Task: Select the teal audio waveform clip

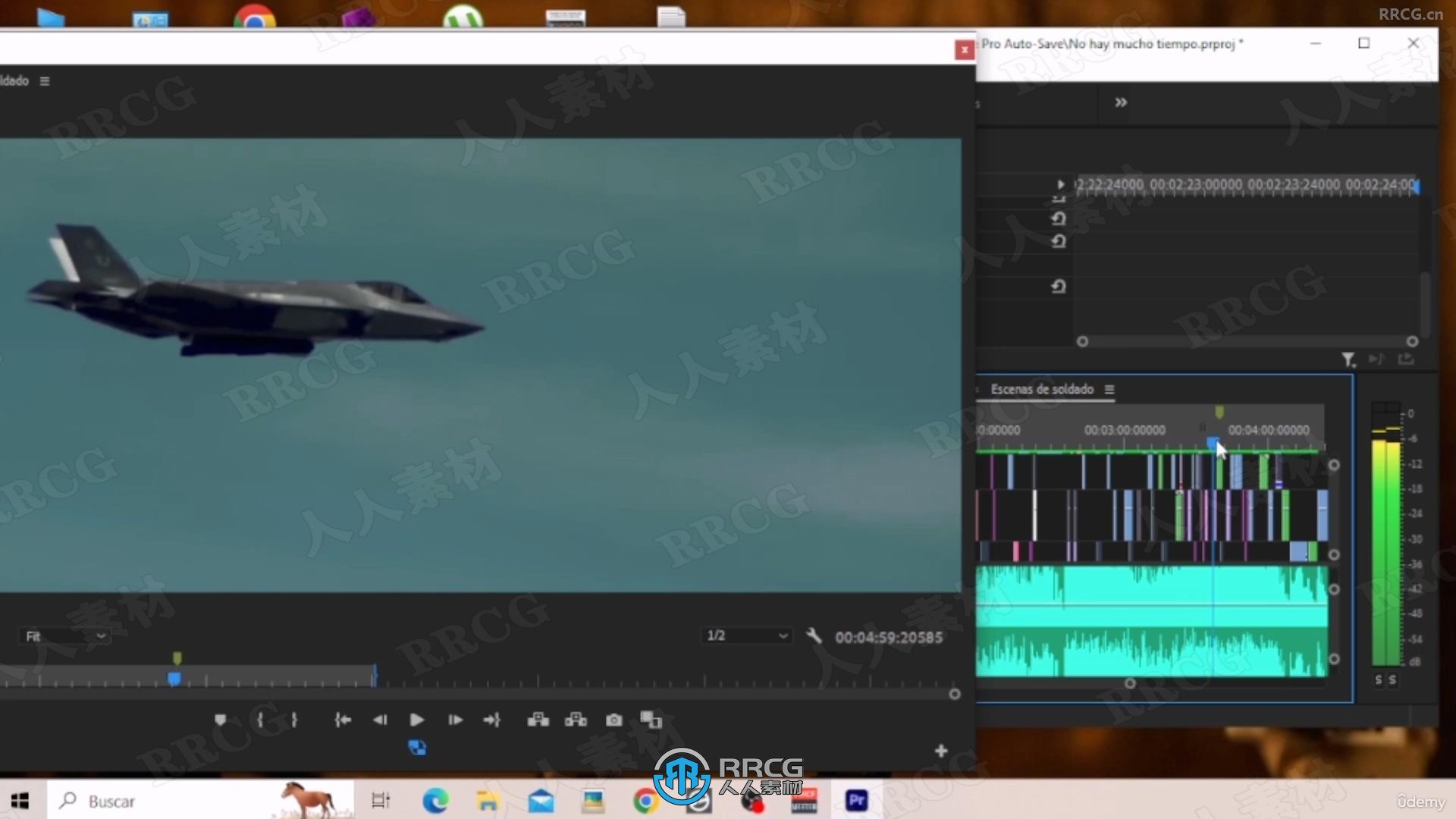Action: pos(1151,620)
